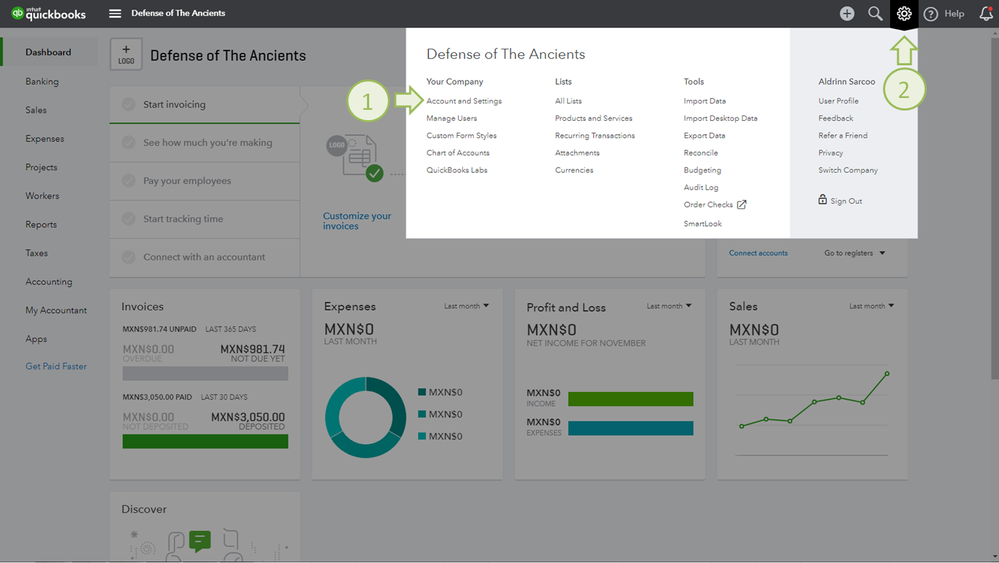Open Reports in the sidebar

click(x=41, y=225)
